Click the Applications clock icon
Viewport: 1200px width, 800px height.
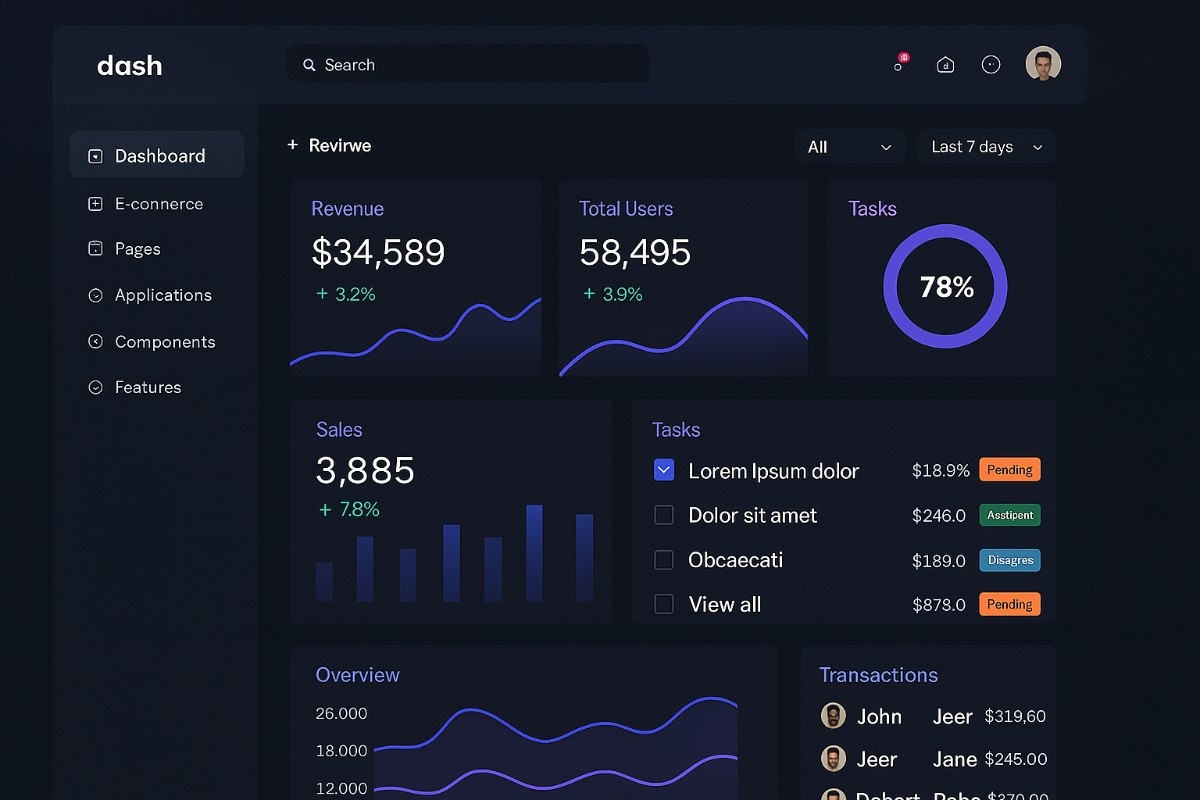[95, 295]
